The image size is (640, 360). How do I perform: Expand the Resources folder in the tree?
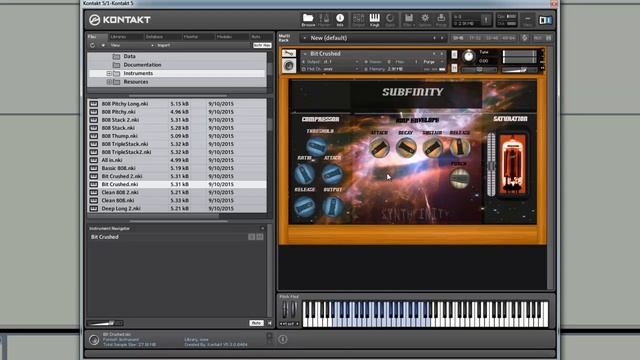pos(109,82)
